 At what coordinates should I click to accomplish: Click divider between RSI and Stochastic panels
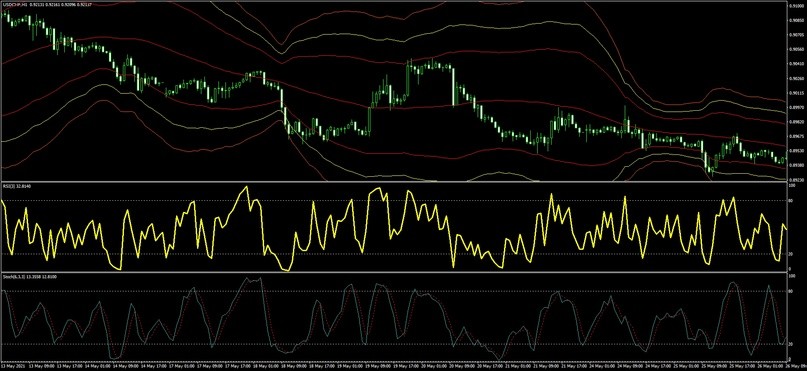[x=394, y=272]
